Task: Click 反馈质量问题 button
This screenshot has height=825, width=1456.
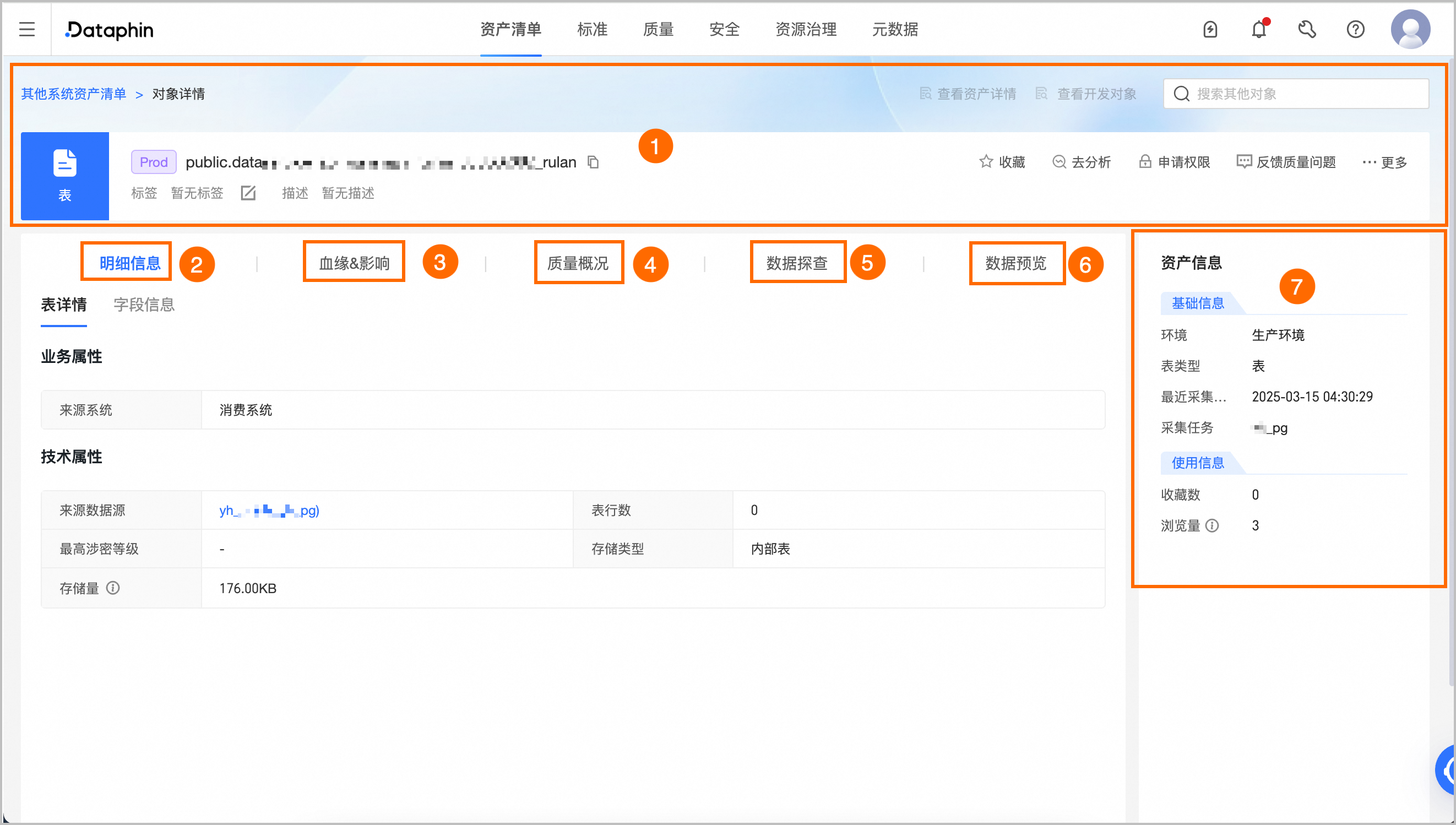Action: [1286, 162]
